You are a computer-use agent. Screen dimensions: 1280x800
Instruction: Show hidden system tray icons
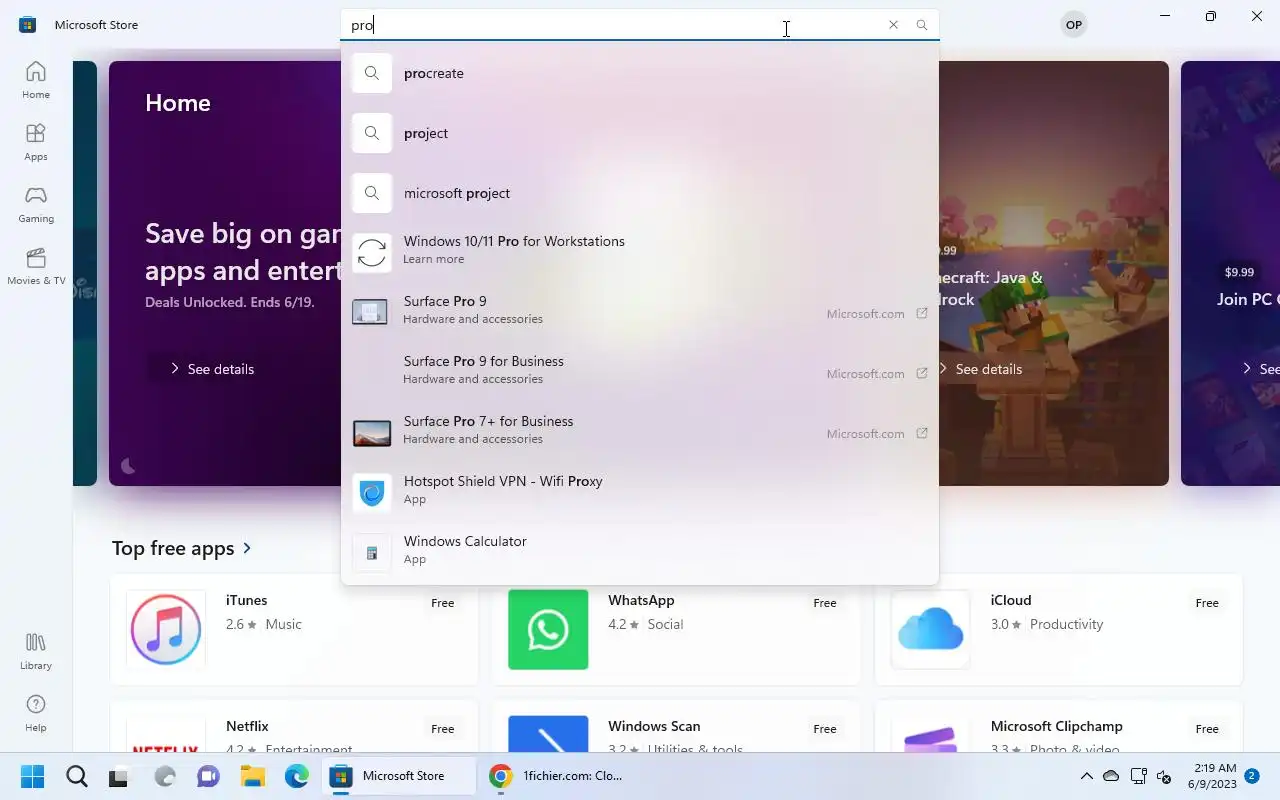pos(1087,776)
